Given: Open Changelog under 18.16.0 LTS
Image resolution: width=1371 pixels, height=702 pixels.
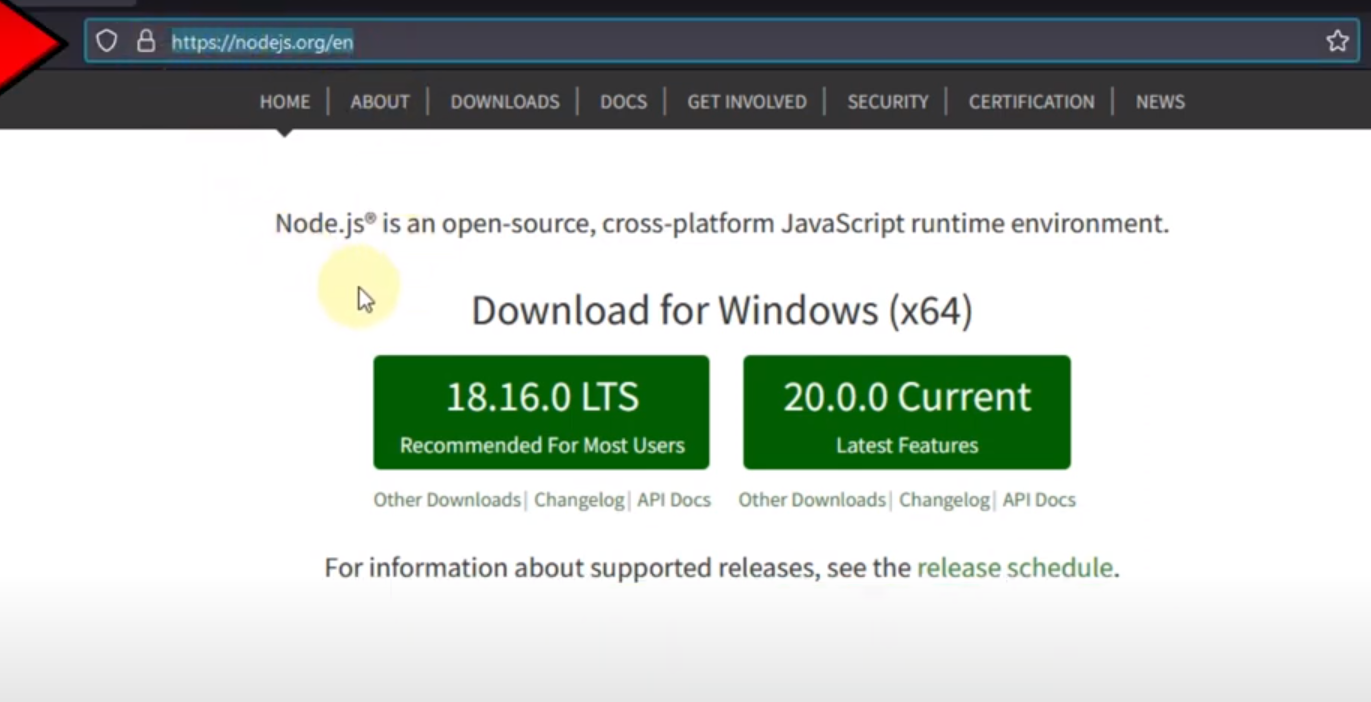Looking at the screenshot, I should coord(579,500).
